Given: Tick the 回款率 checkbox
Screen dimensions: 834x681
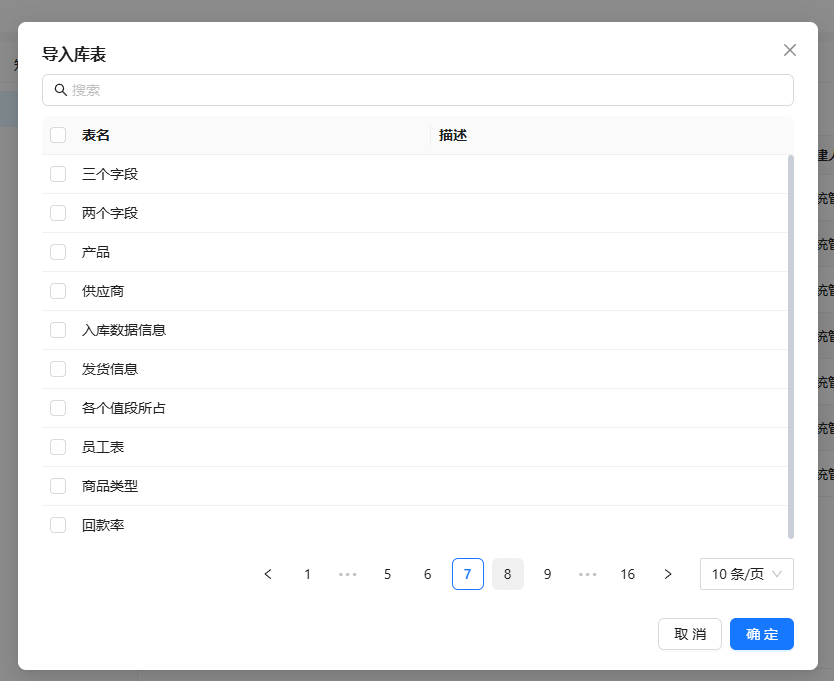Looking at the screenshot, I should 58,525.
